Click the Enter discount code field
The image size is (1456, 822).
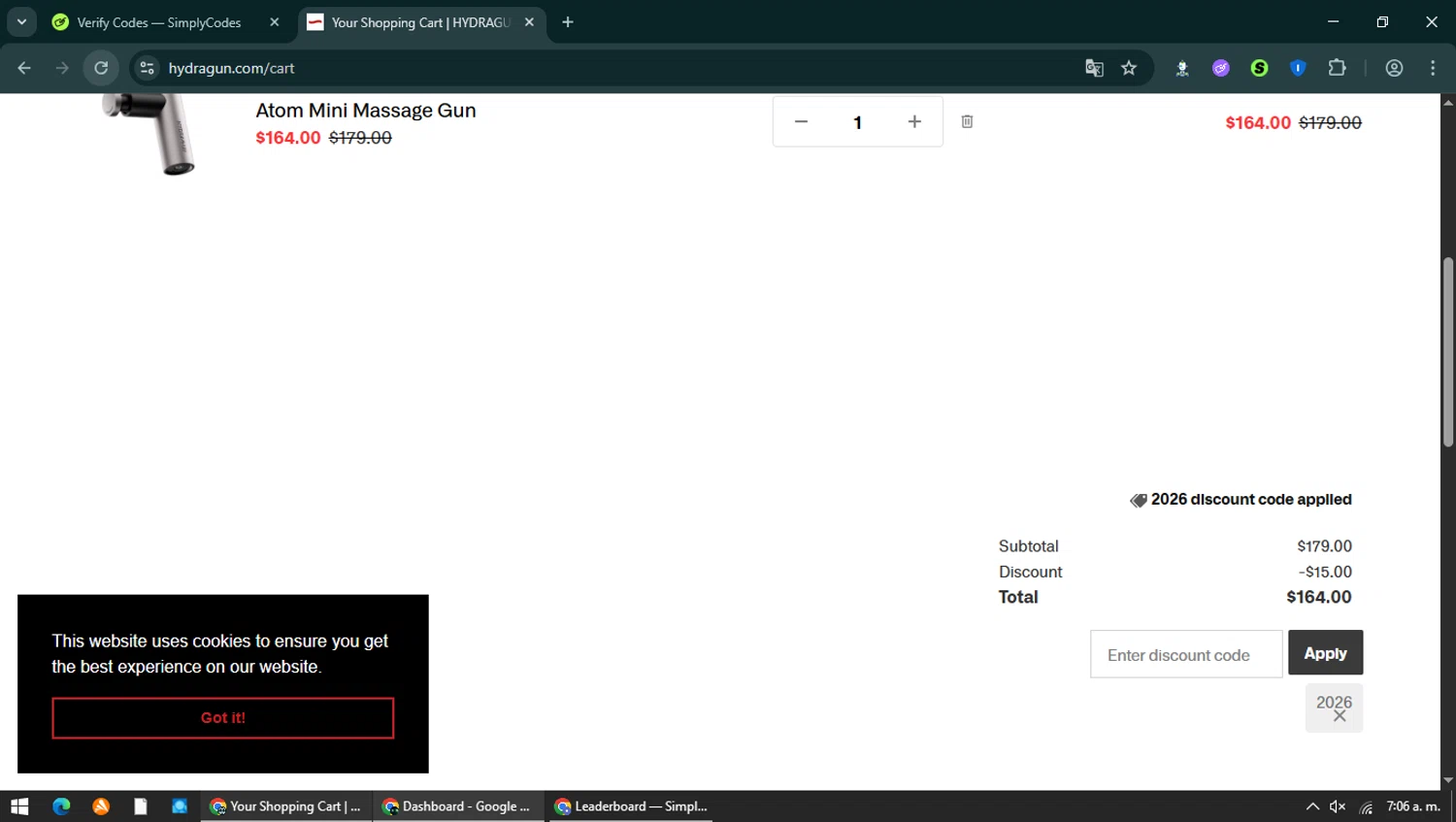(1186, 654)
